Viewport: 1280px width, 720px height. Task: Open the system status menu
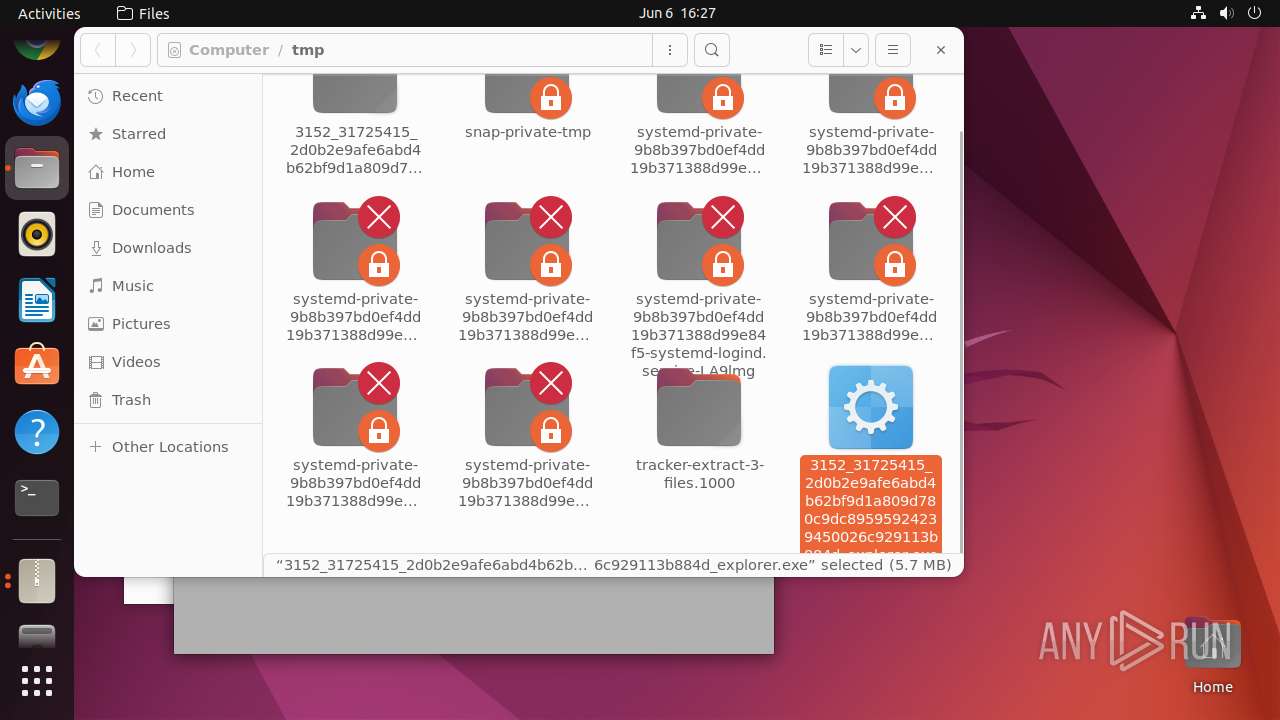click(1227, 13)
